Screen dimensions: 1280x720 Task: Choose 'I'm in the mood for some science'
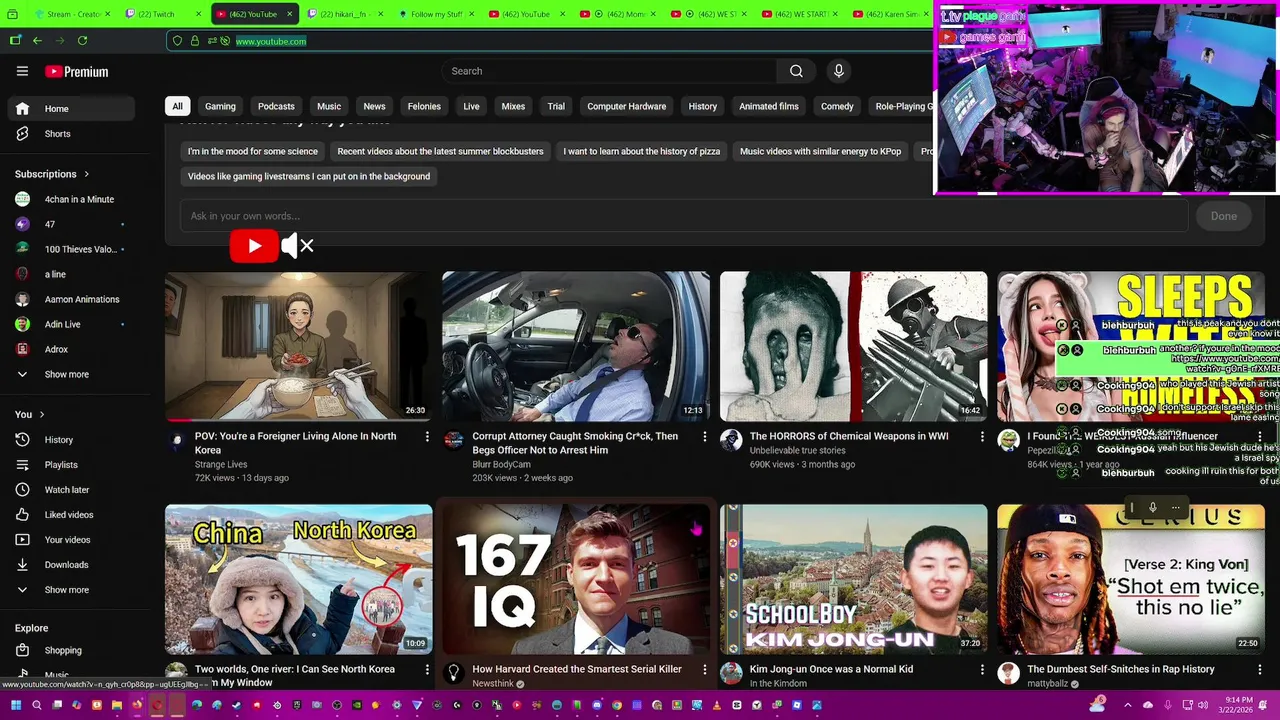pos(253,151)
